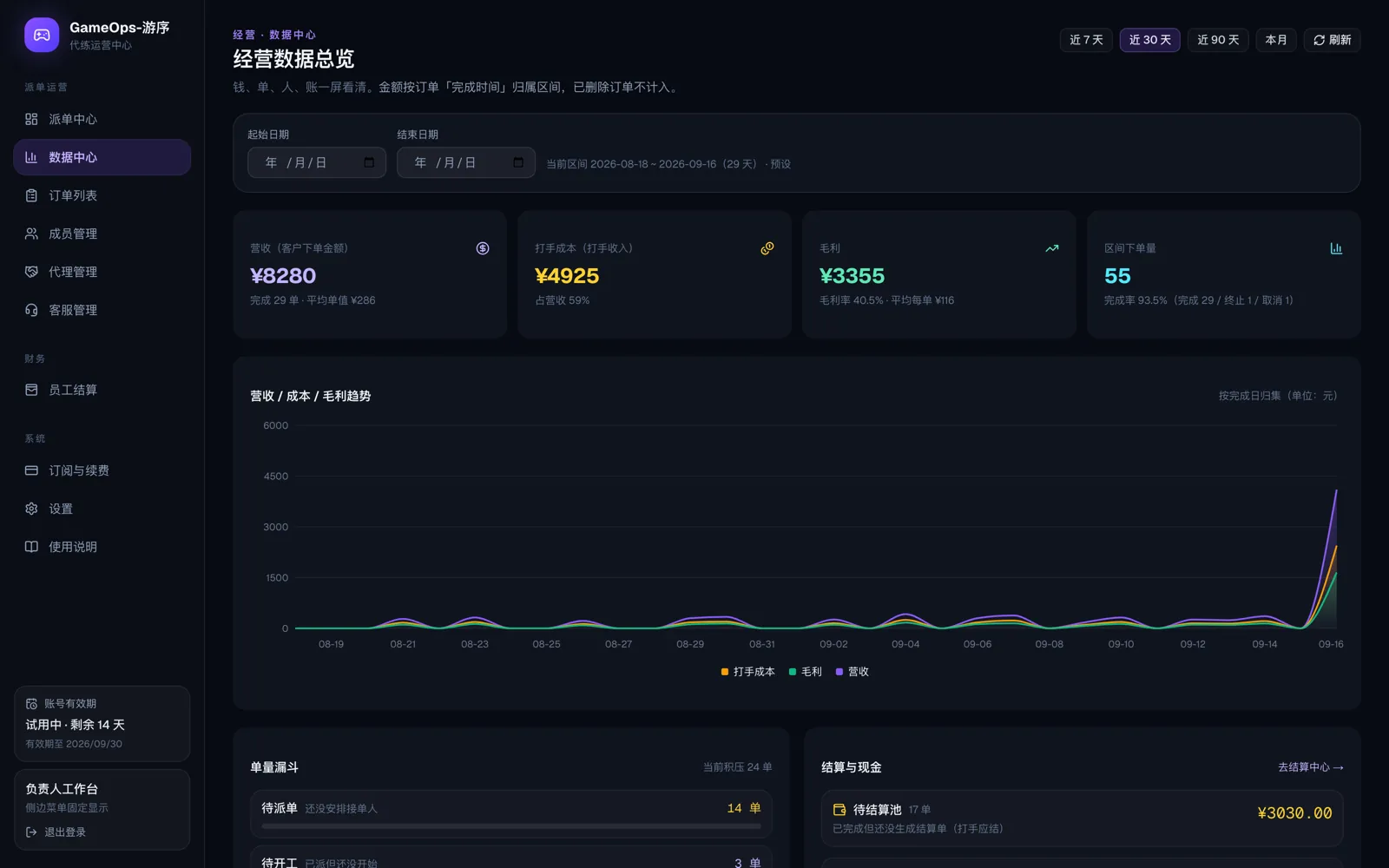Click the 订阅与续费 card icon
This screenshot has width=1389, height=868.
31,470
